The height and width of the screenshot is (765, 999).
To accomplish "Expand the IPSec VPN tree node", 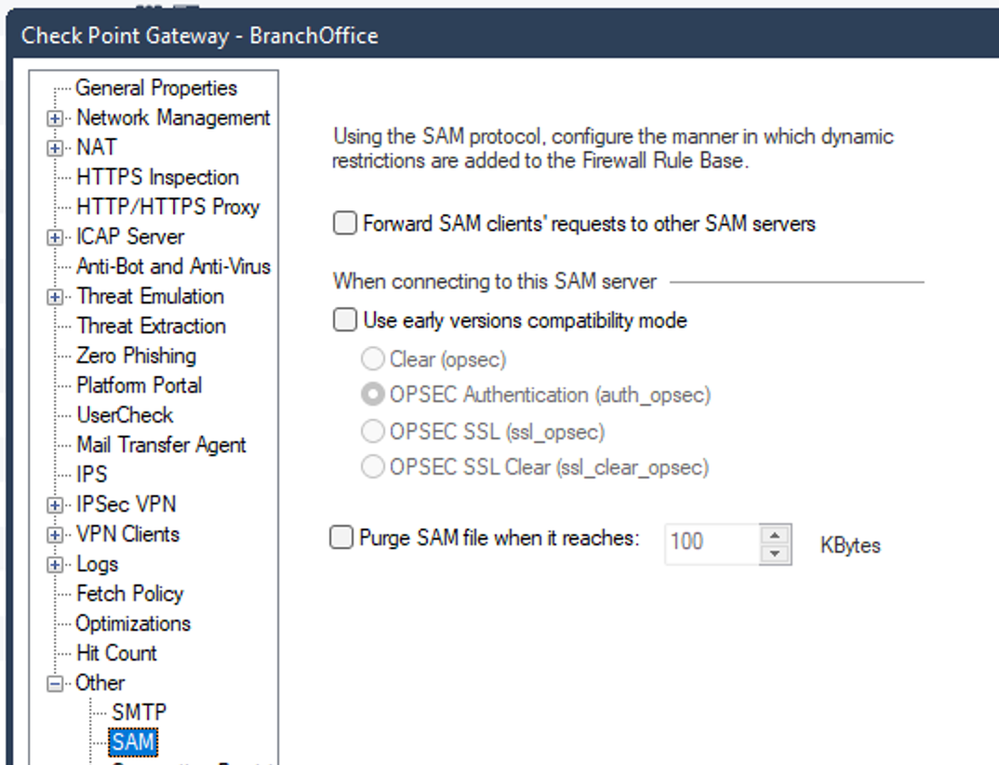I will [x=55, y=505].
